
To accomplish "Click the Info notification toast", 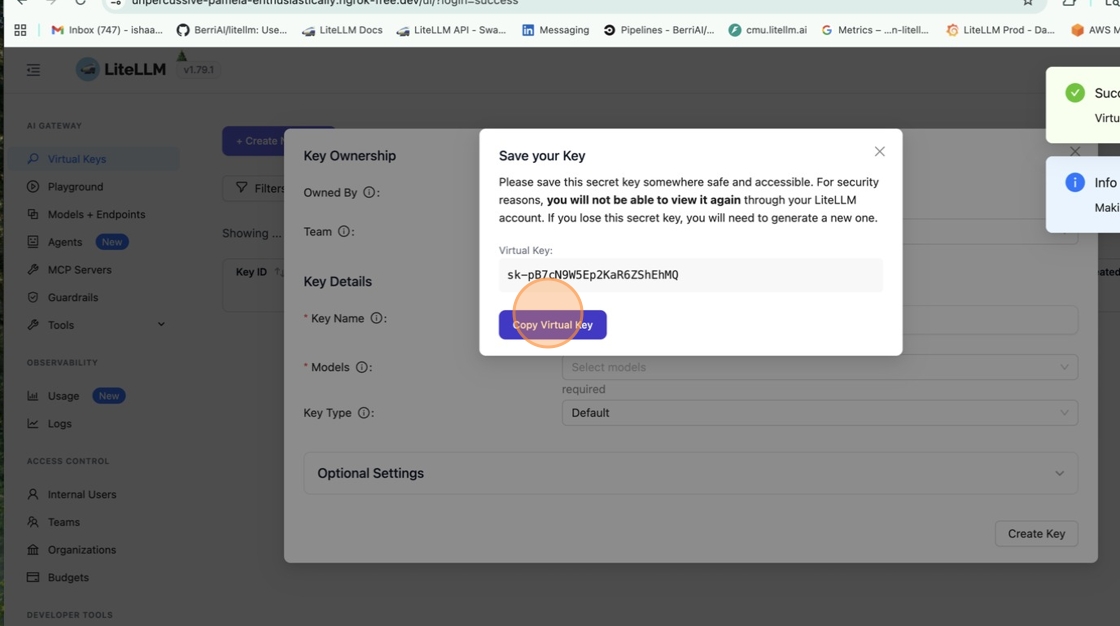I will (x=1083, y=194).
